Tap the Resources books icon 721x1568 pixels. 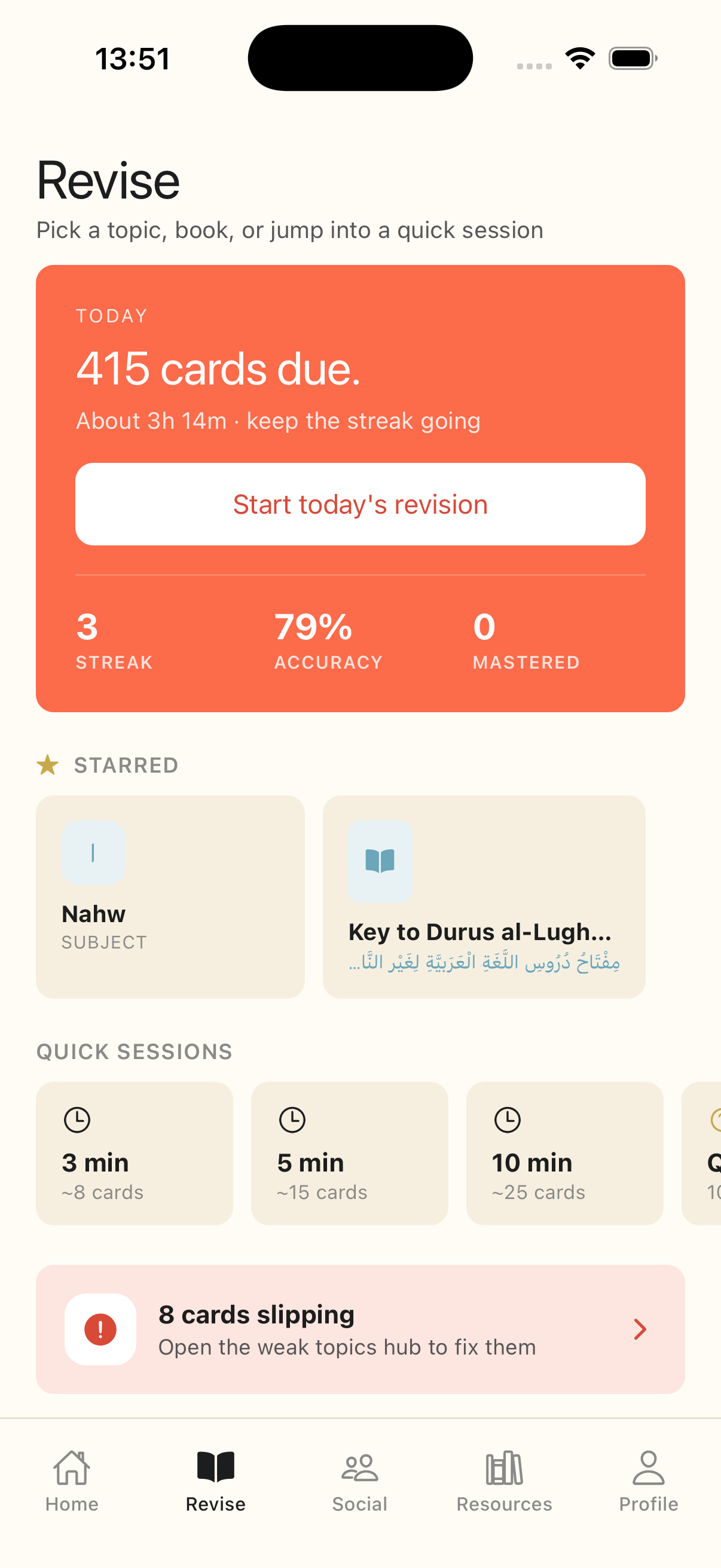pyautogui.click(x=504, y=1468)
